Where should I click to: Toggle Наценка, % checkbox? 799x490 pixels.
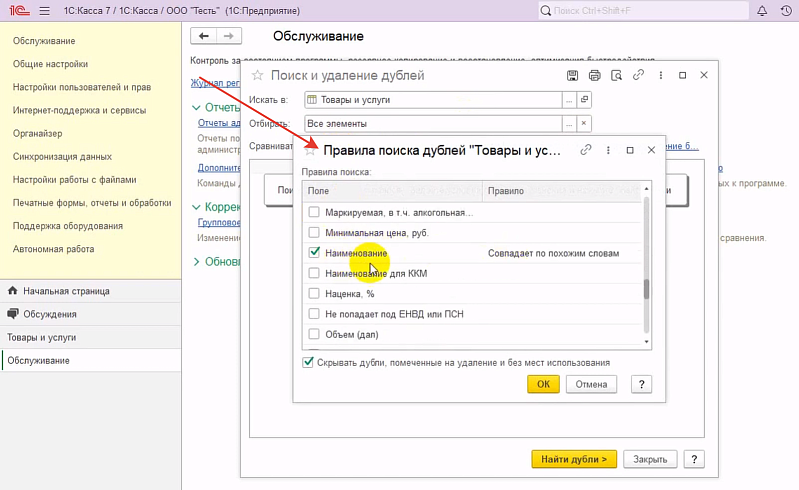[314, 293]
